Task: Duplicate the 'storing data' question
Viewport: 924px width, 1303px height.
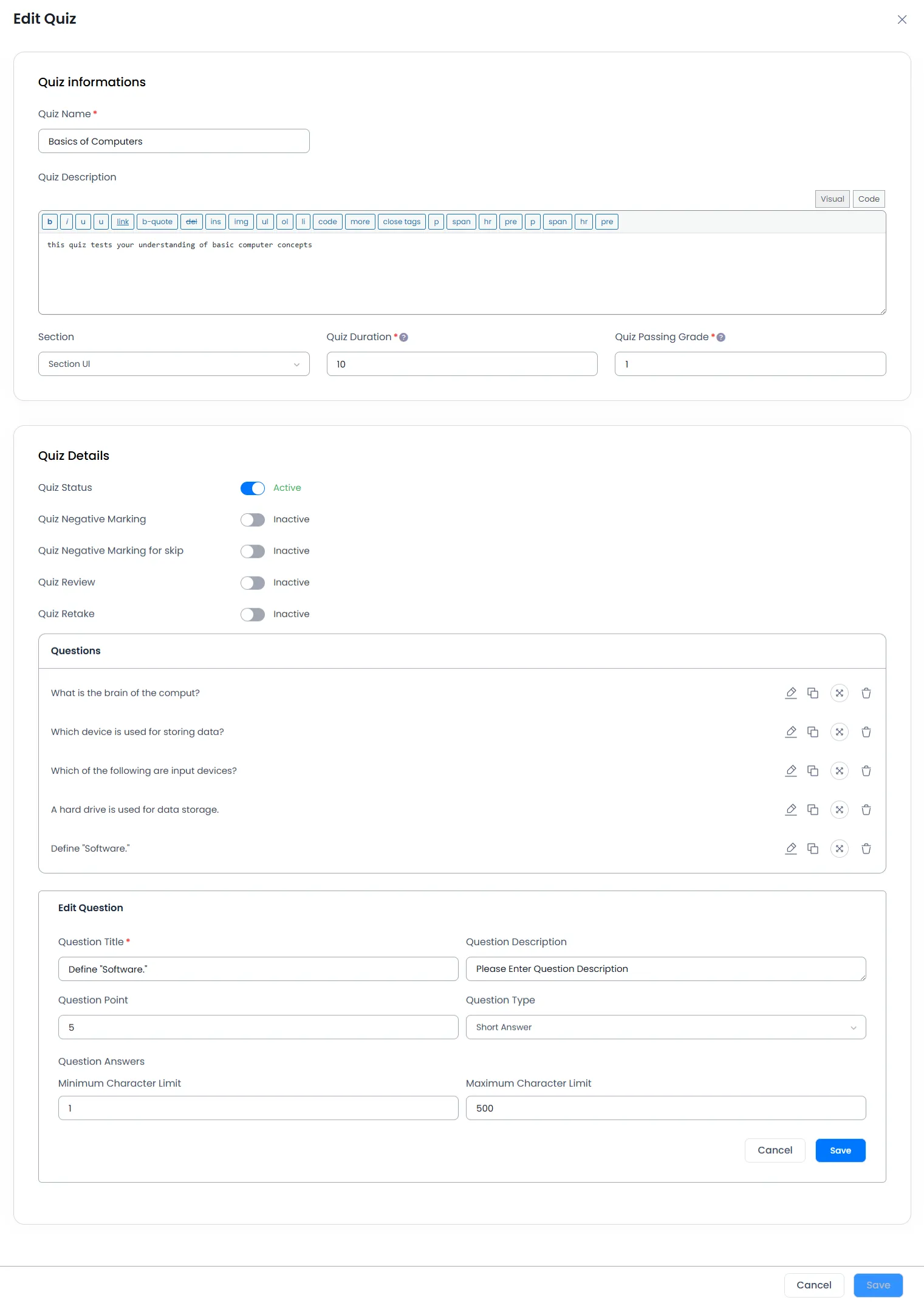Action: click(812, 732)
